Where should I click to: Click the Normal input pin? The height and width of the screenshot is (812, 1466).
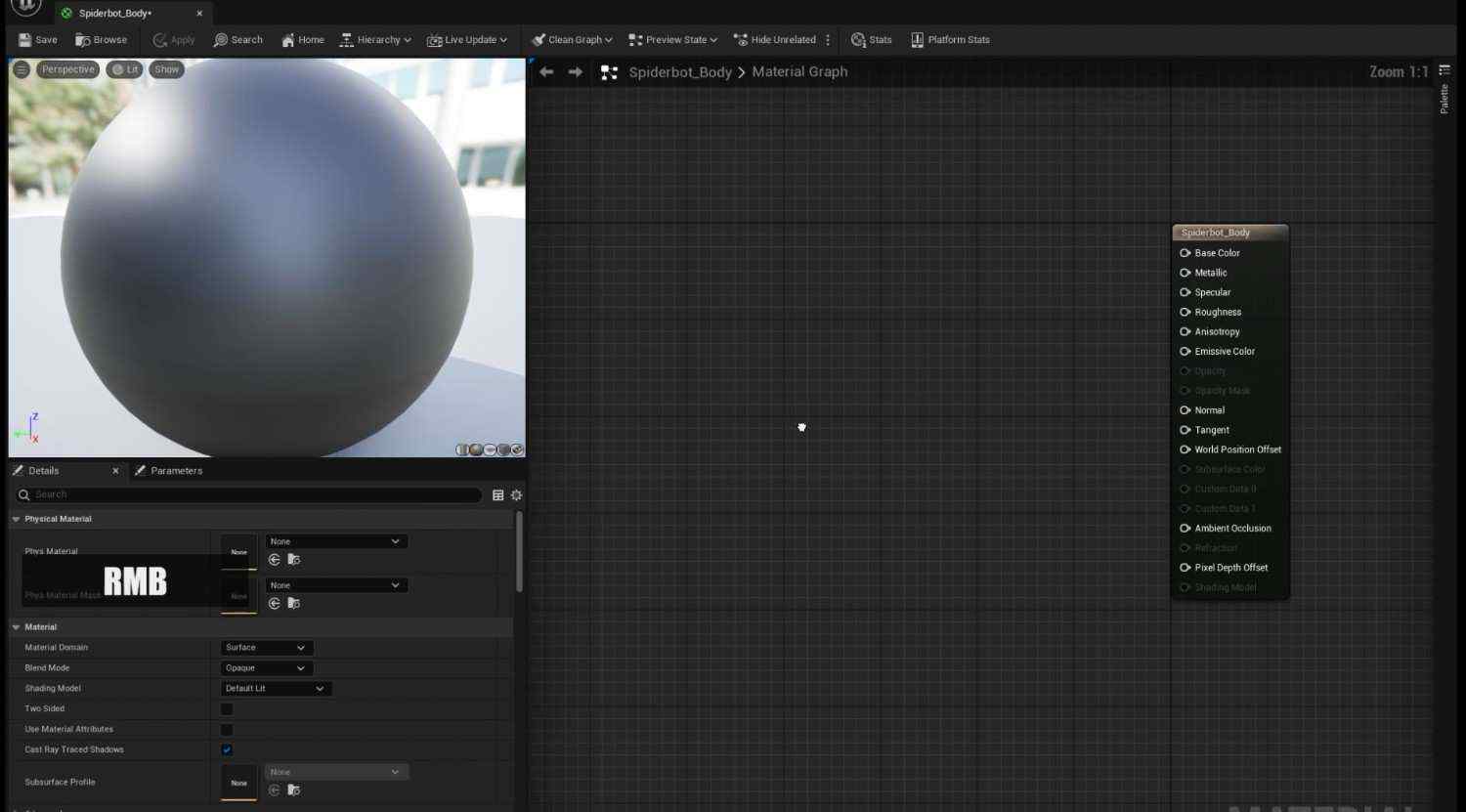click(x=1186, y=410)
